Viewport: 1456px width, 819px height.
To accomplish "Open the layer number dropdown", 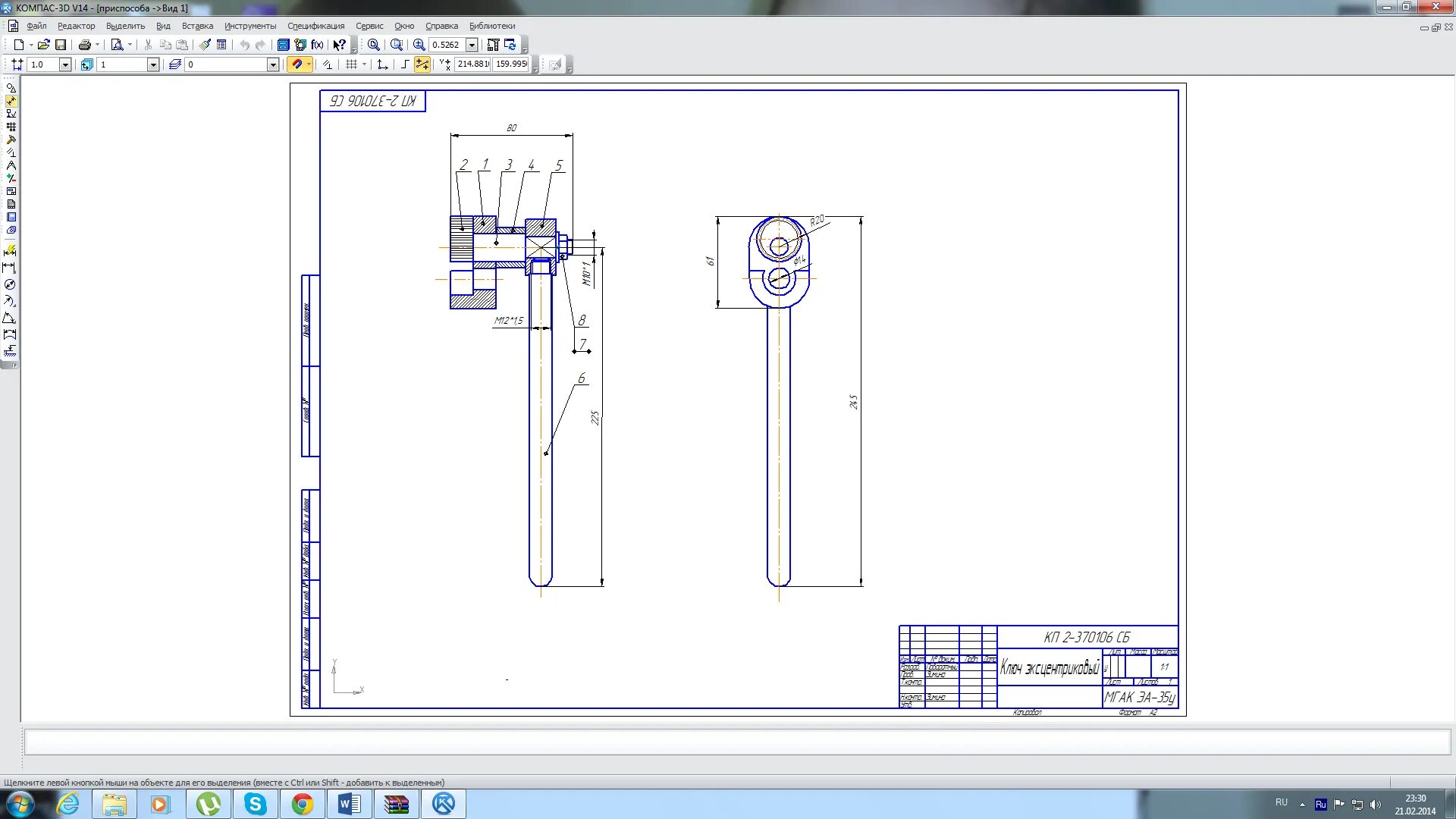I will (273, 64).
